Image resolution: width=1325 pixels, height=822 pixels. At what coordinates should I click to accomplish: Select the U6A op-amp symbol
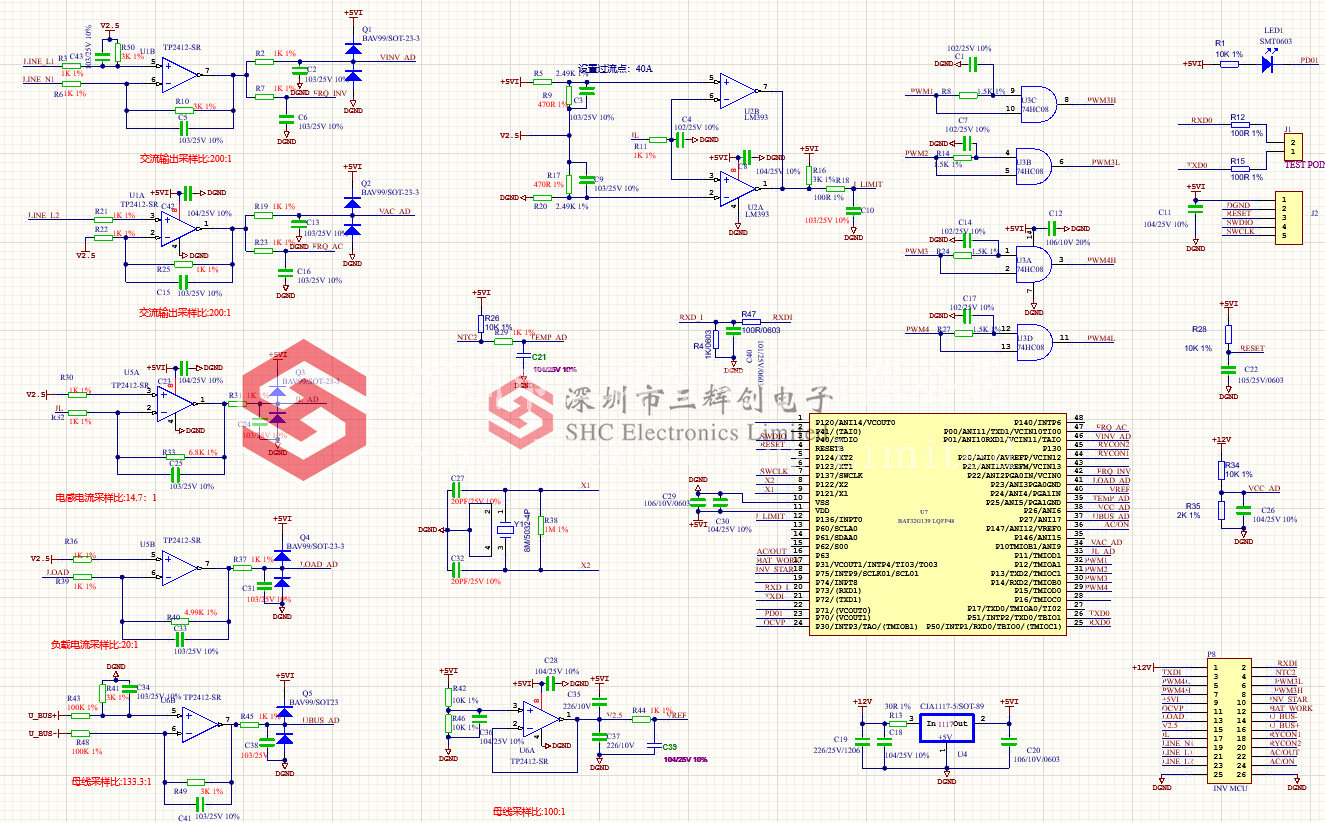tap(542, 718)
